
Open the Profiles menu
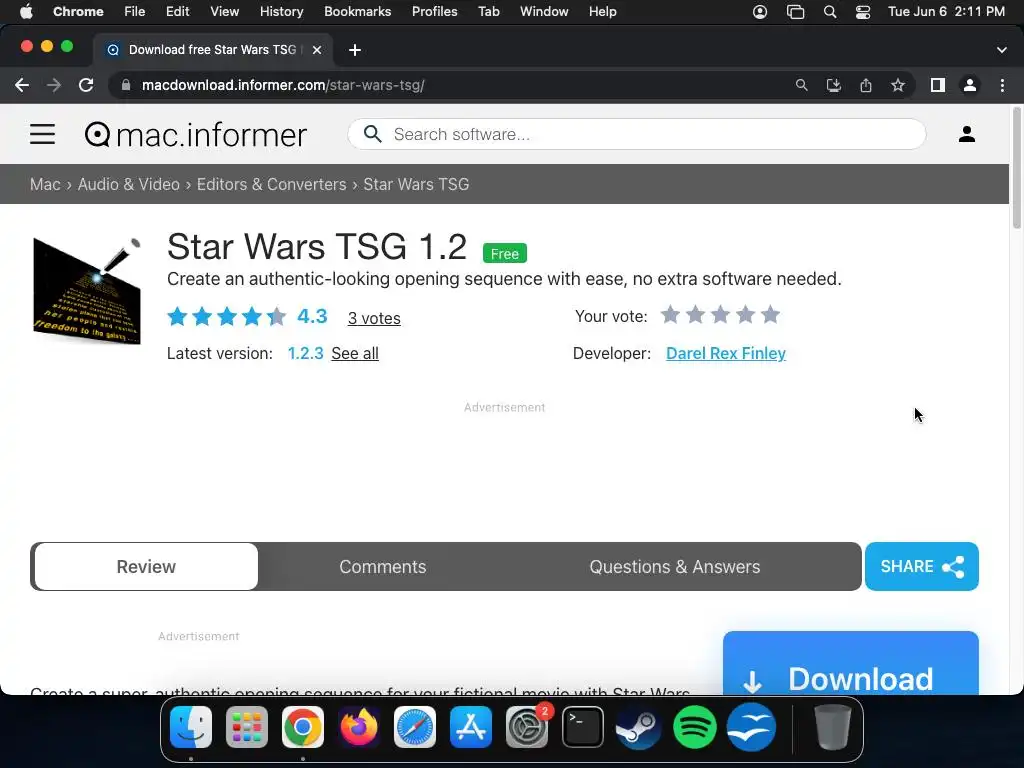pyautogui.click(x=434, y=12)
